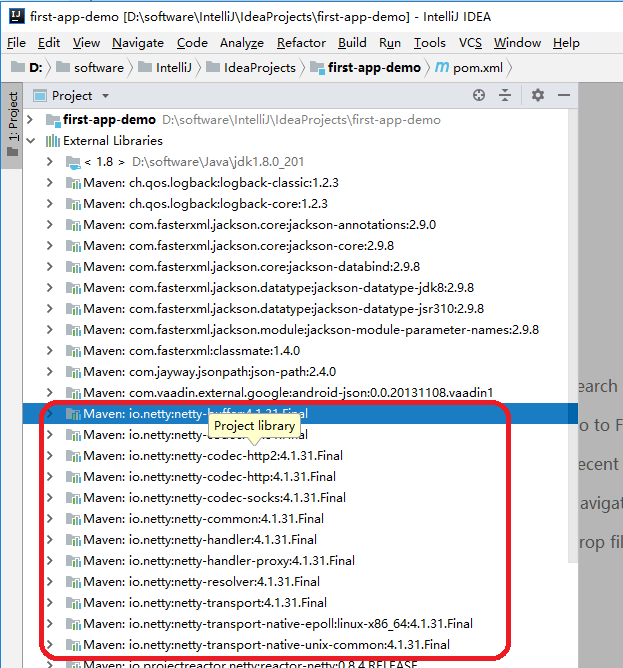Click the D: drive folder icon in breadcrumb
This screenshot has width=623, height=668.
(18, 67)
